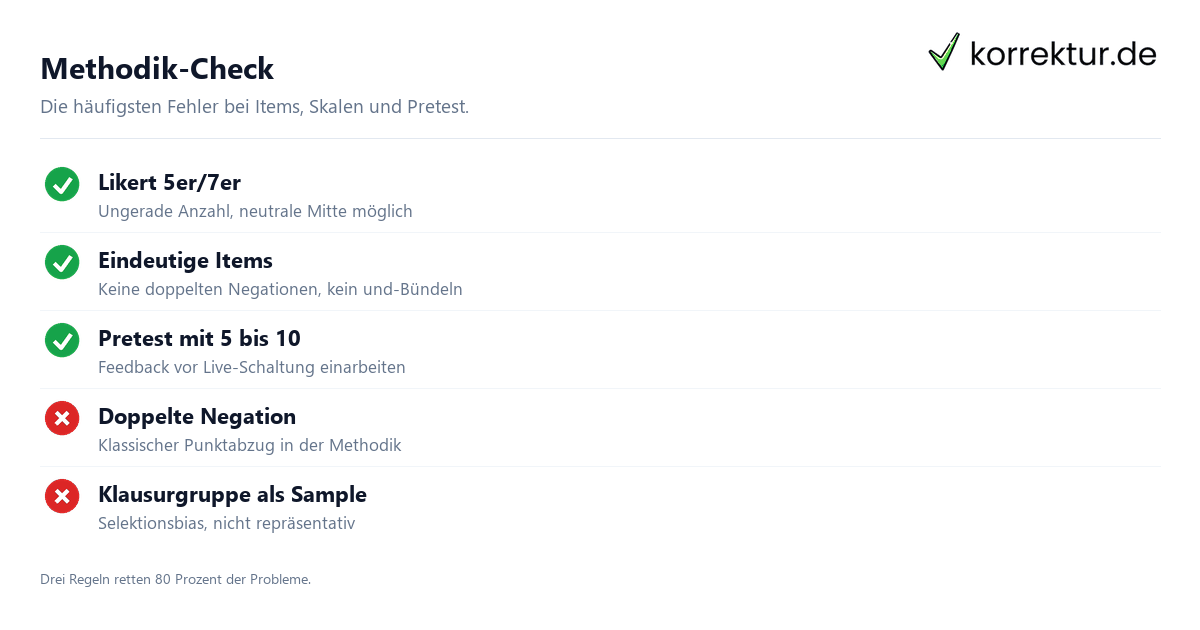
Task: Click the red cross icon beside Klausurgruppe als Sample
Action: pyautogui.click(x=62, y=496)
